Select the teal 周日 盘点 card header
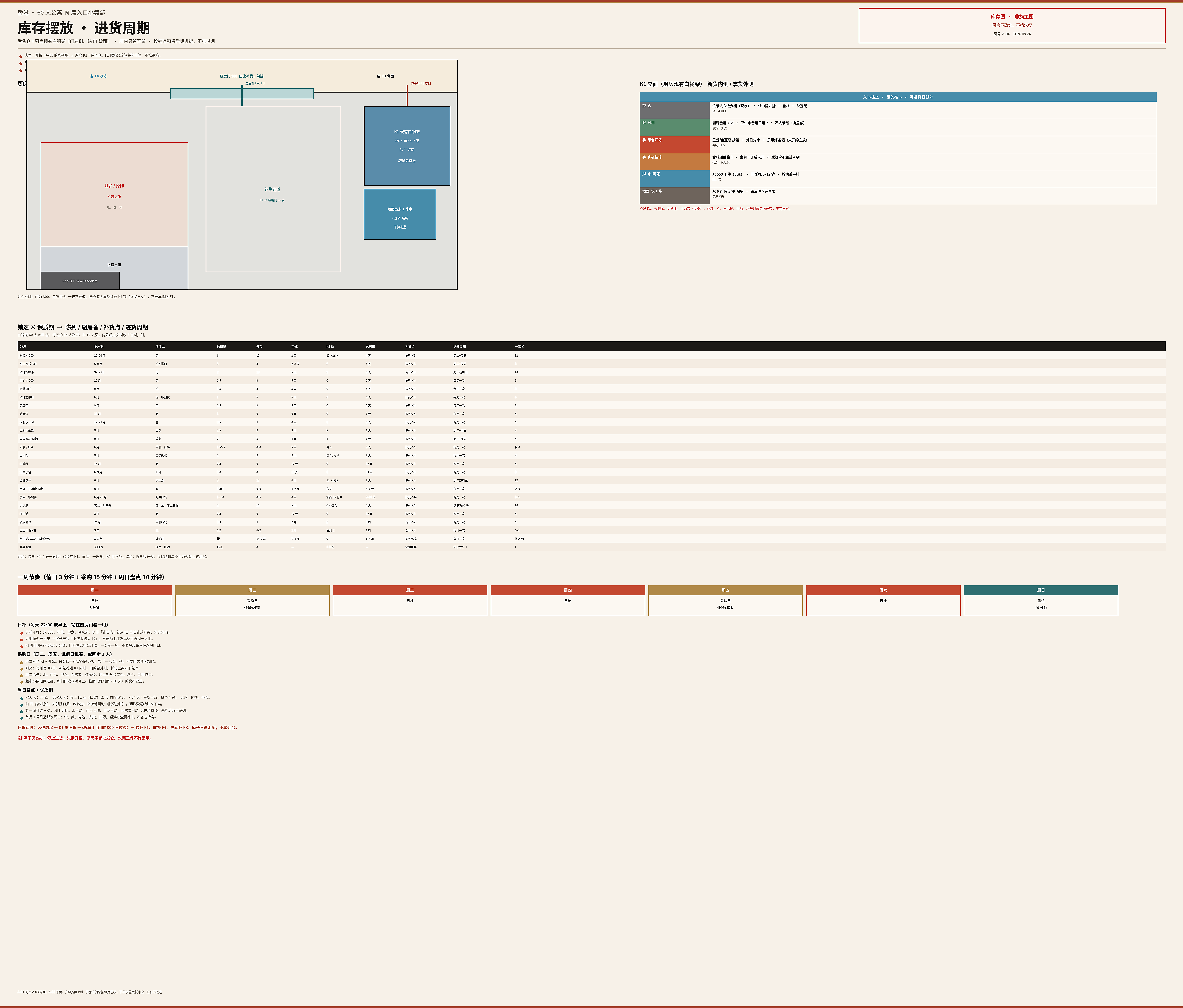The image size is (1183, 1008). coord(1041,590)
